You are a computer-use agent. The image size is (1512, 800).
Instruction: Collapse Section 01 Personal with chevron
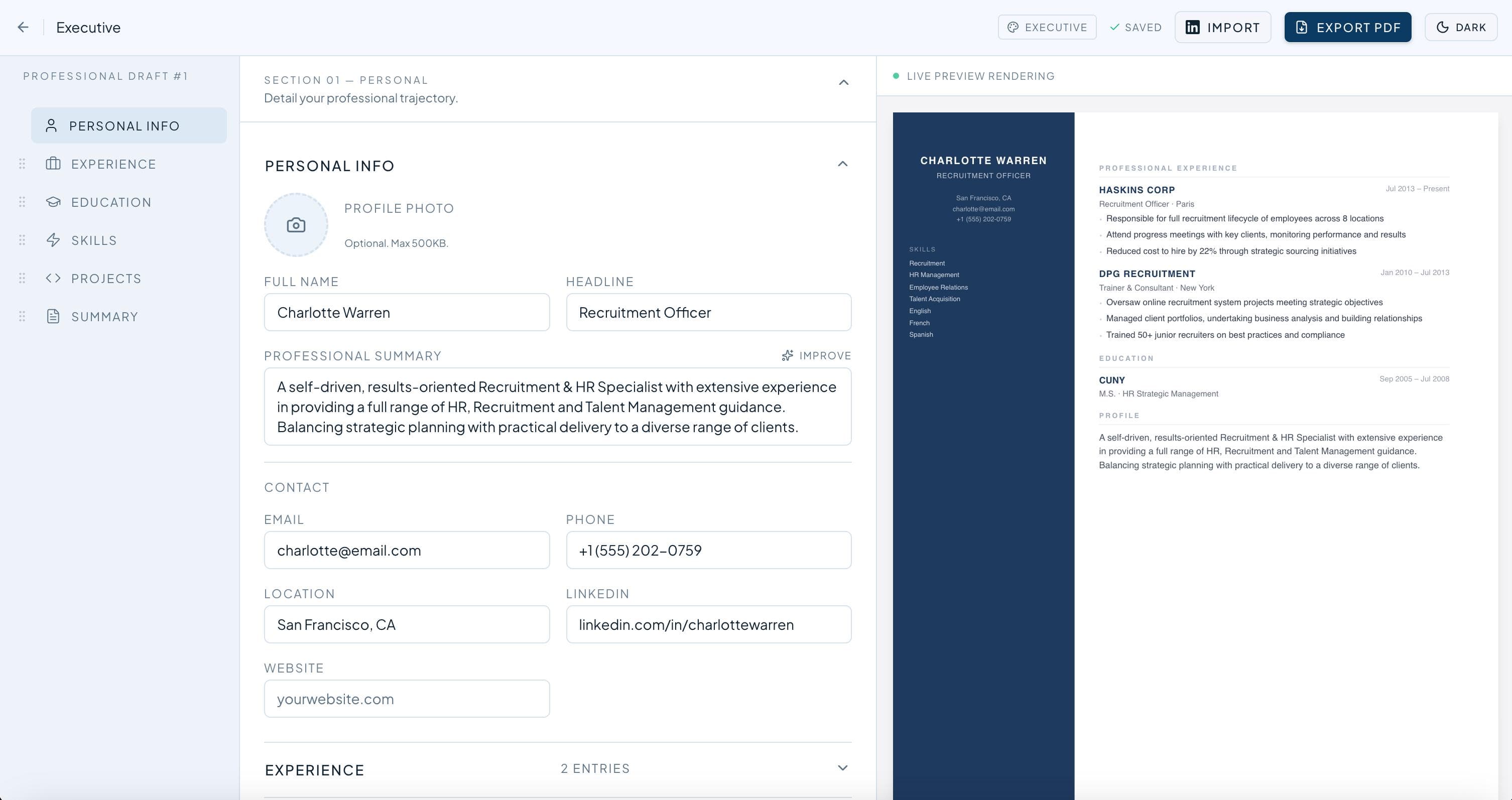click(843, 83)
